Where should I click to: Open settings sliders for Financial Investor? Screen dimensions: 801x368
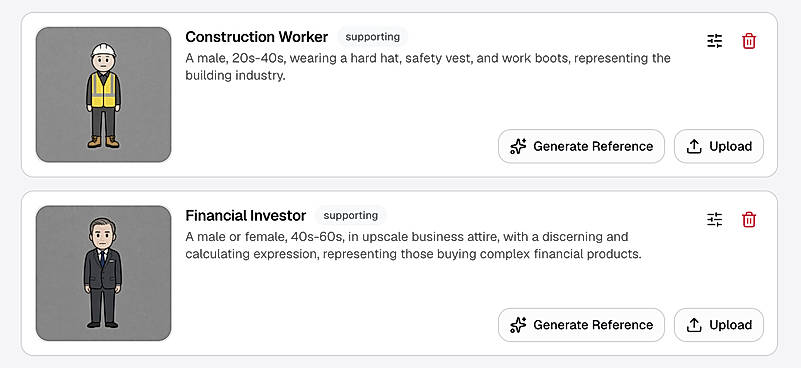[x=715, y=220]
